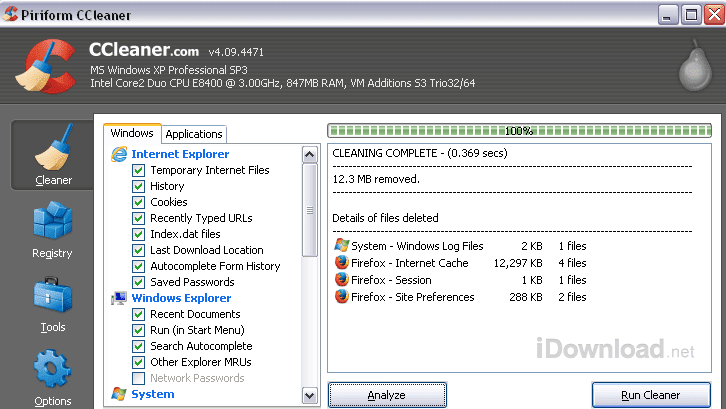Click the CCleaner logo in header
The height and width of the screenshot is (409, 726).
[45, 66]
